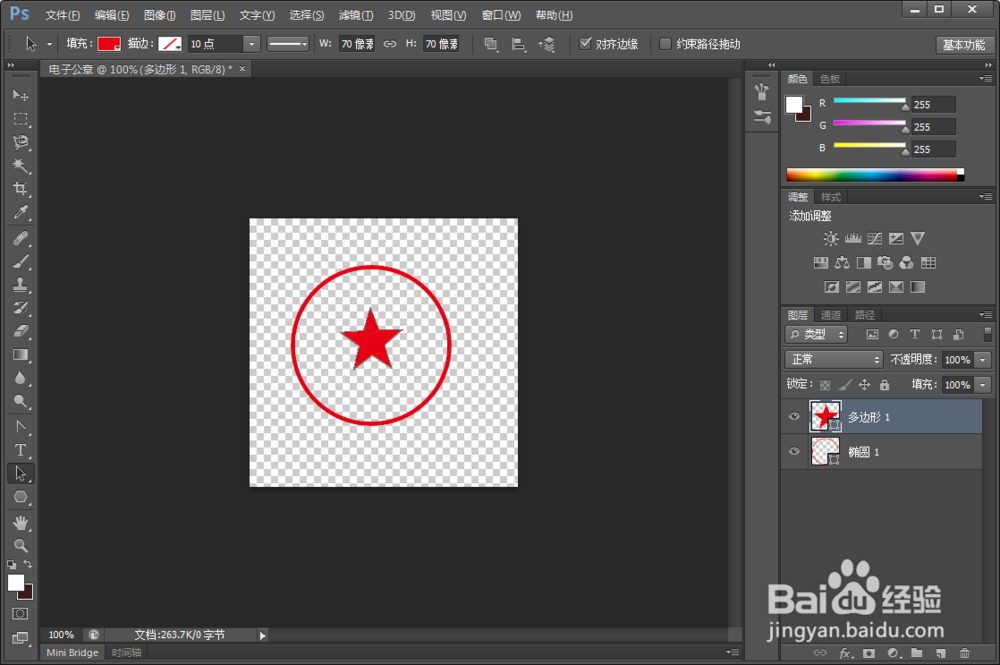Open the 图层(L) menu
Image resolution: width=1000 pixels, height=665 pixels.
(207, 15)
